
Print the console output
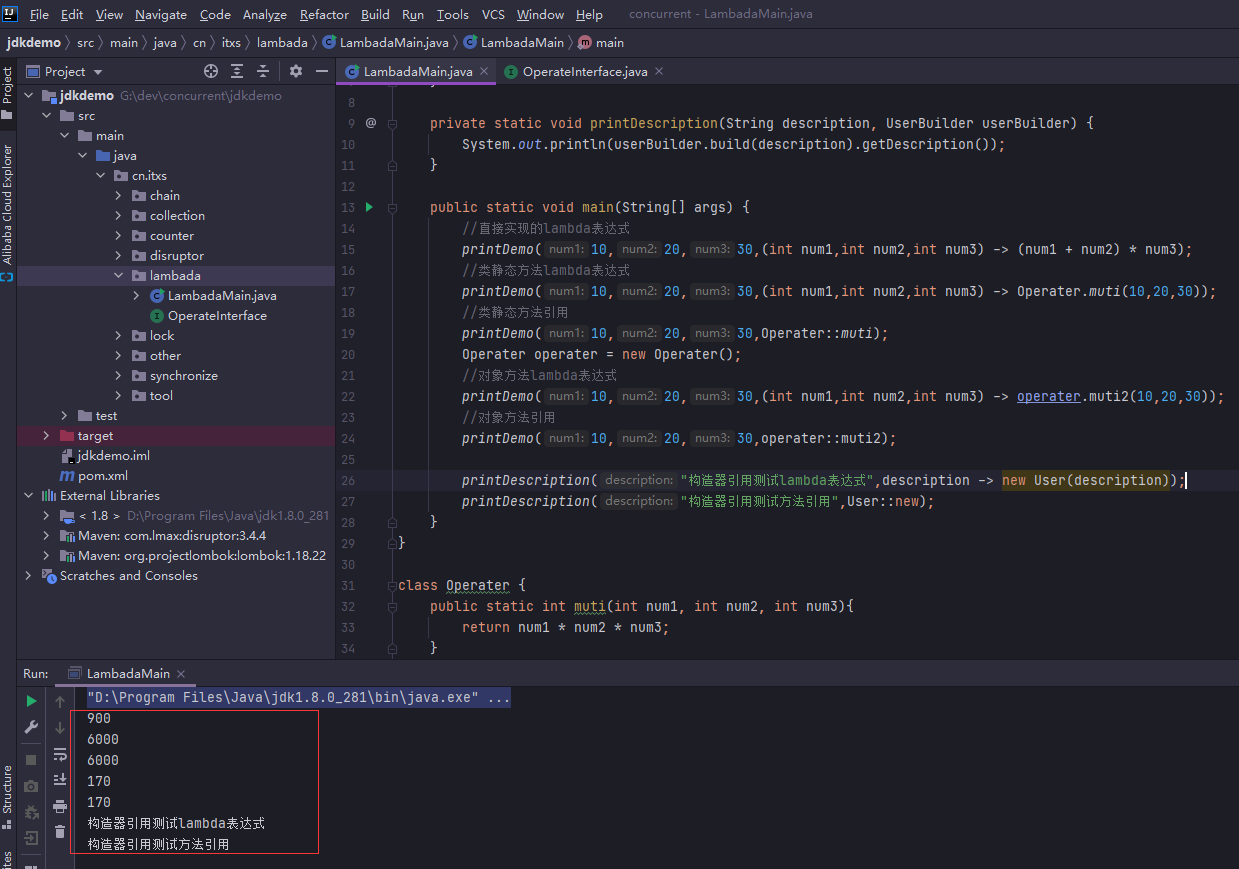(60, 805)
